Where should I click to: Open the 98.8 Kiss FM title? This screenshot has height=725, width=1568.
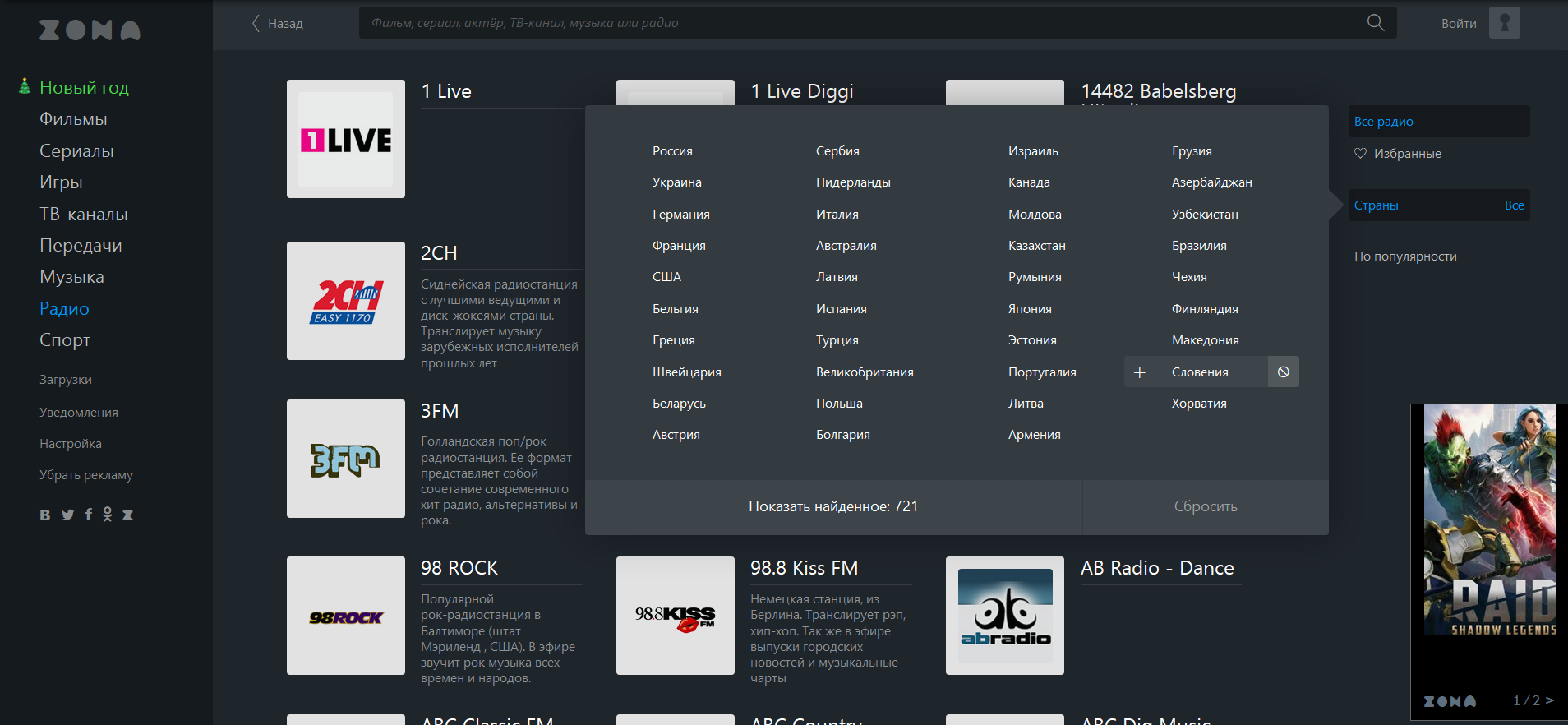pos(804,568)
